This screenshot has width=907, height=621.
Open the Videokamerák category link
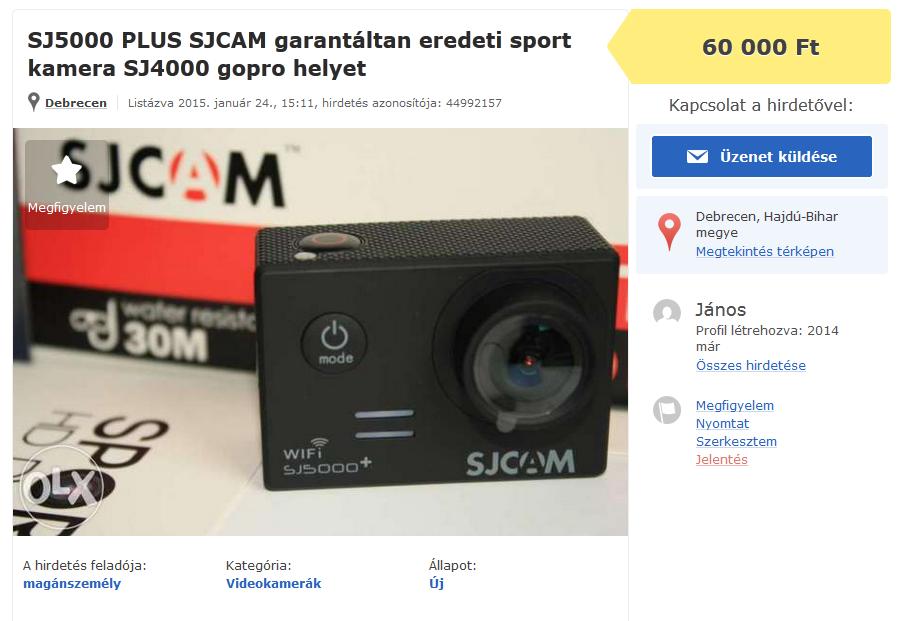coord(273,583)
